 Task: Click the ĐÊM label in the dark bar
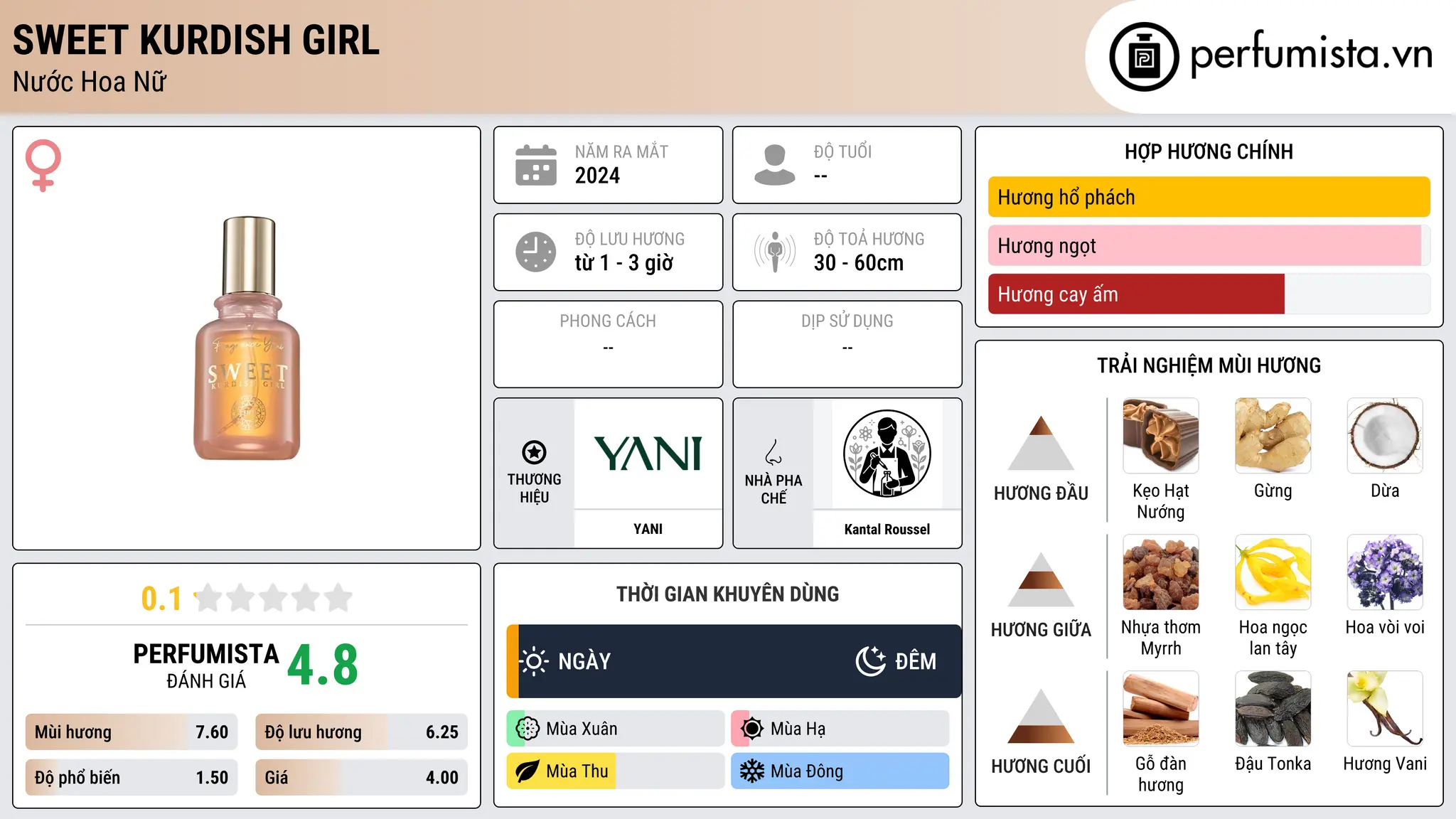coord(916,661)
